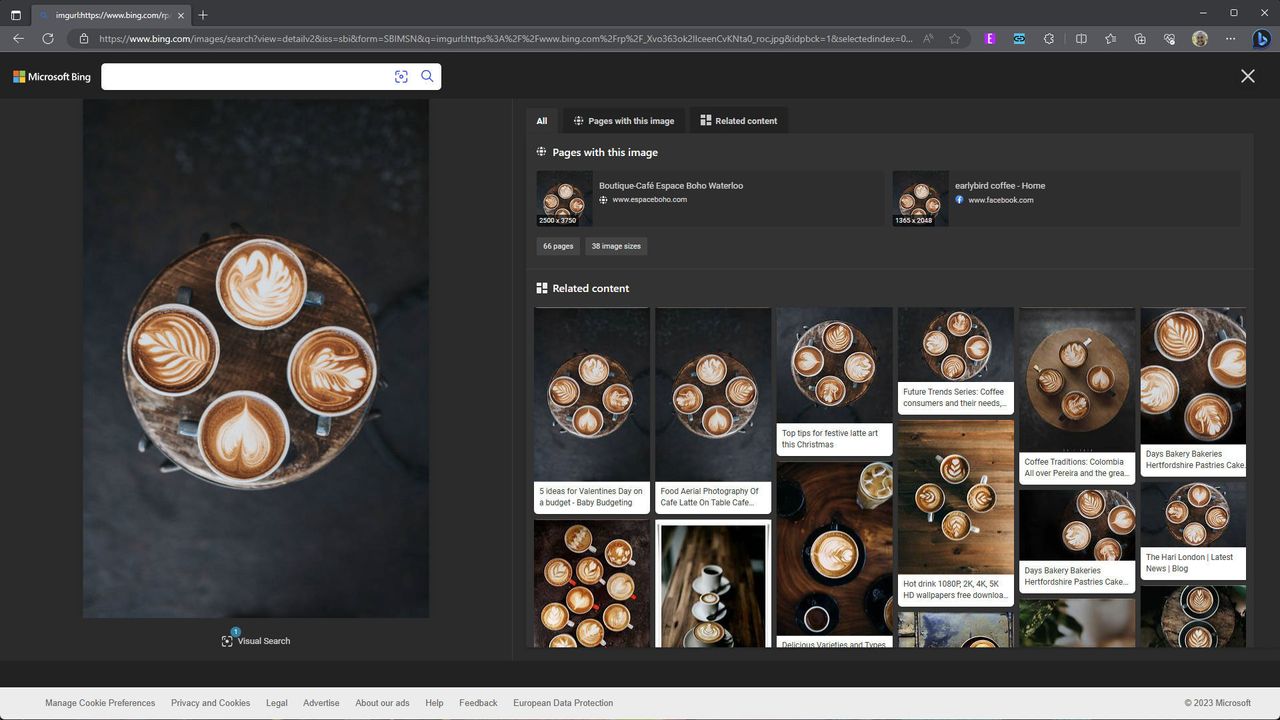Open visual search camera icon in search box
The height and width of the screenshot is (720, 1280).
pyautogui.click(x=401, y=77)
